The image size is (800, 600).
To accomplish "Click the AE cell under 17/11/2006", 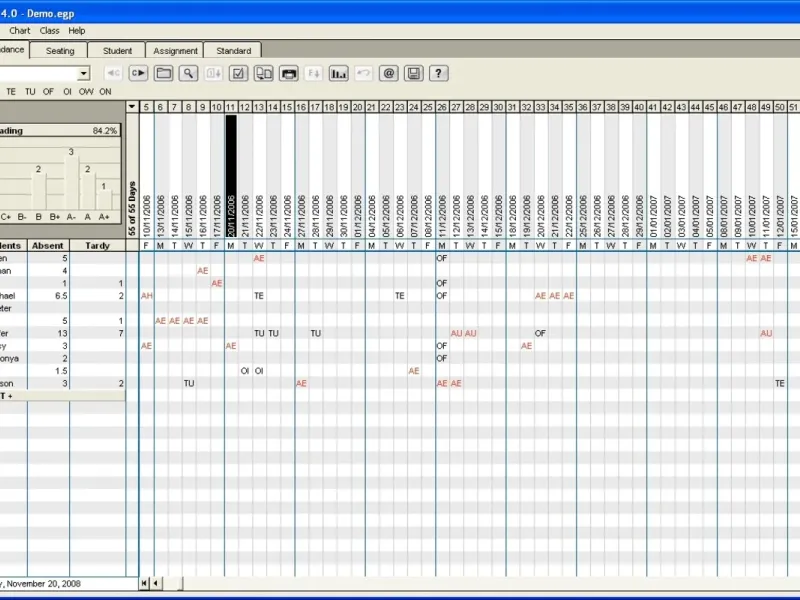I will tap(217, 283).
